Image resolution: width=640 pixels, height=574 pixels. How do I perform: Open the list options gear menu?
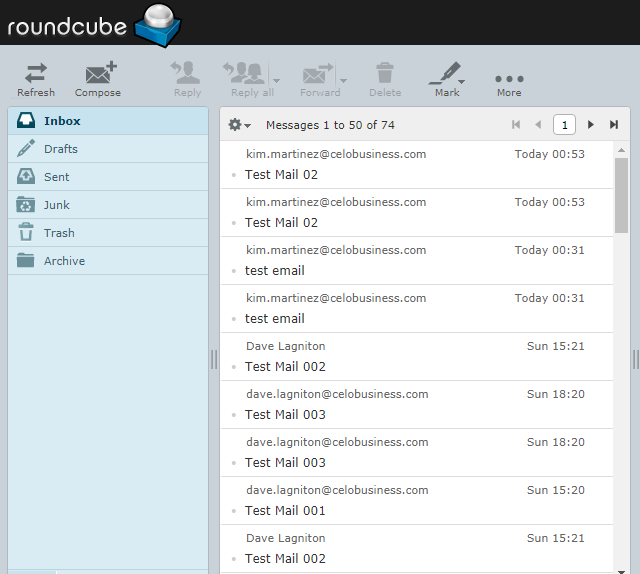[x=239, y=125]
